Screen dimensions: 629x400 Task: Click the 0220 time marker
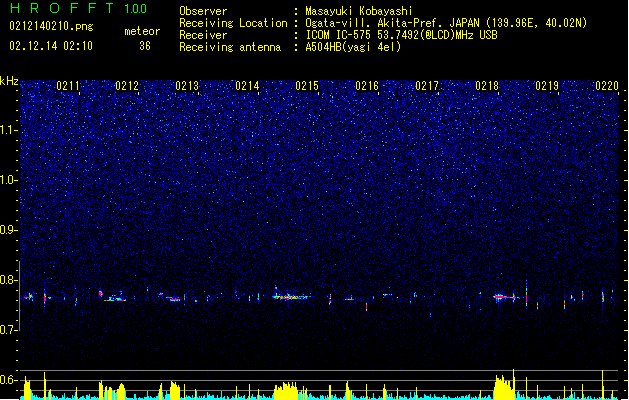tap(607, 86)
